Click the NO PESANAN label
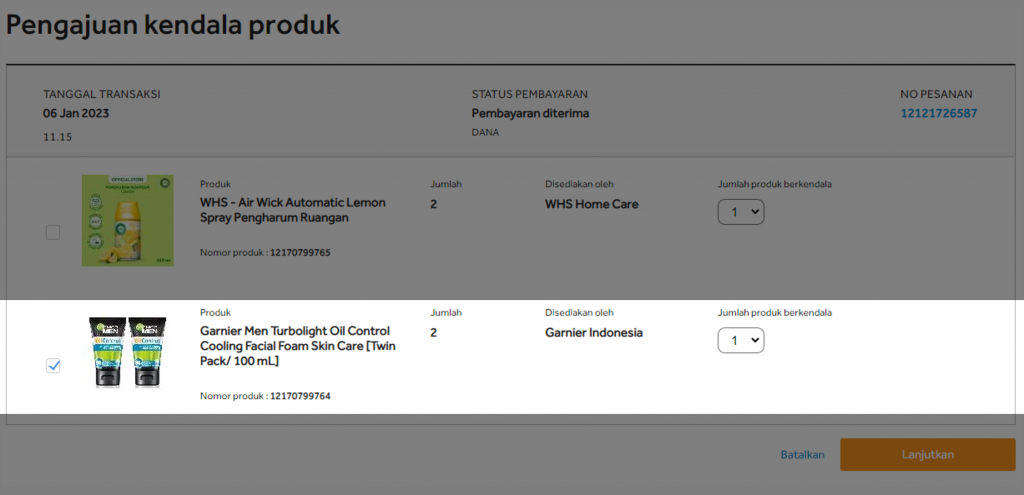 pyautogui.click(x=936, y=95)
